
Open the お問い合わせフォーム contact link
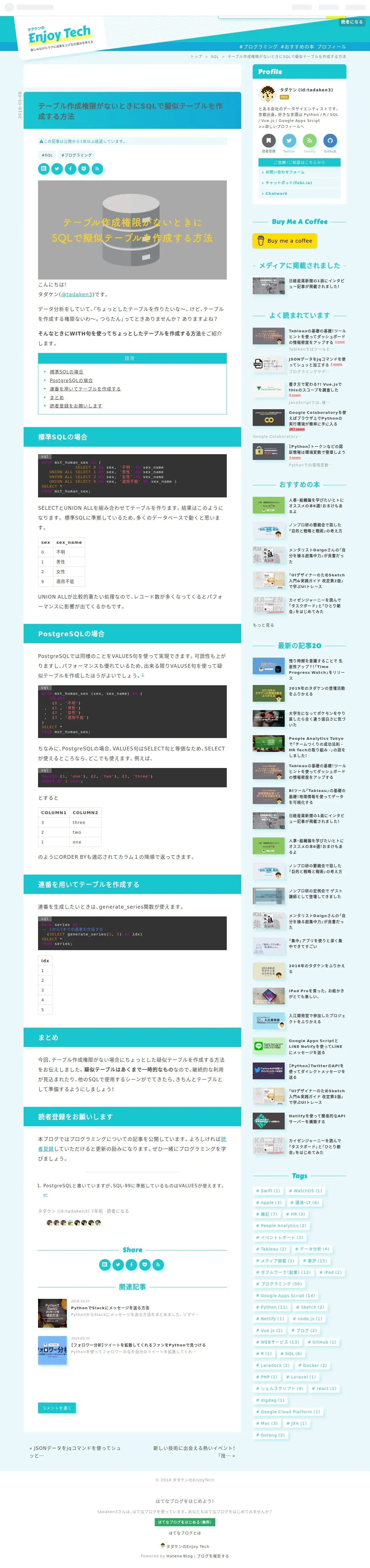(x=299, y=172)
